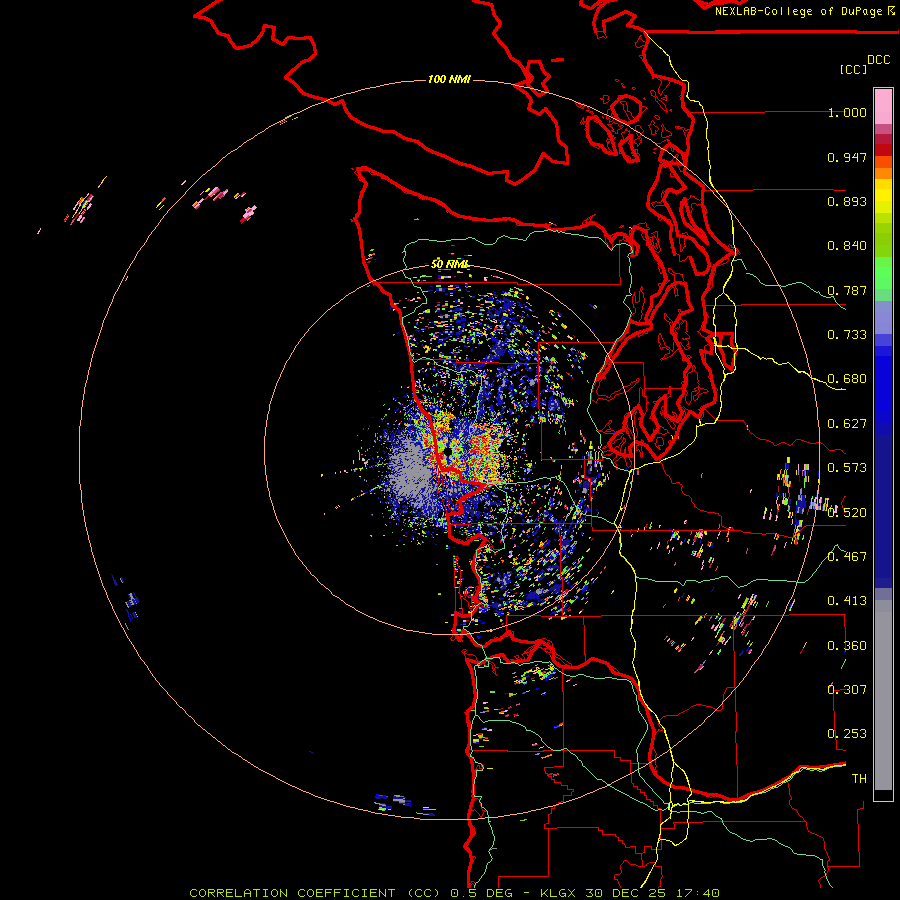Click the 50 NMI range ring label
This screenshot has width=900, height=900.
[x=450, y=264]
